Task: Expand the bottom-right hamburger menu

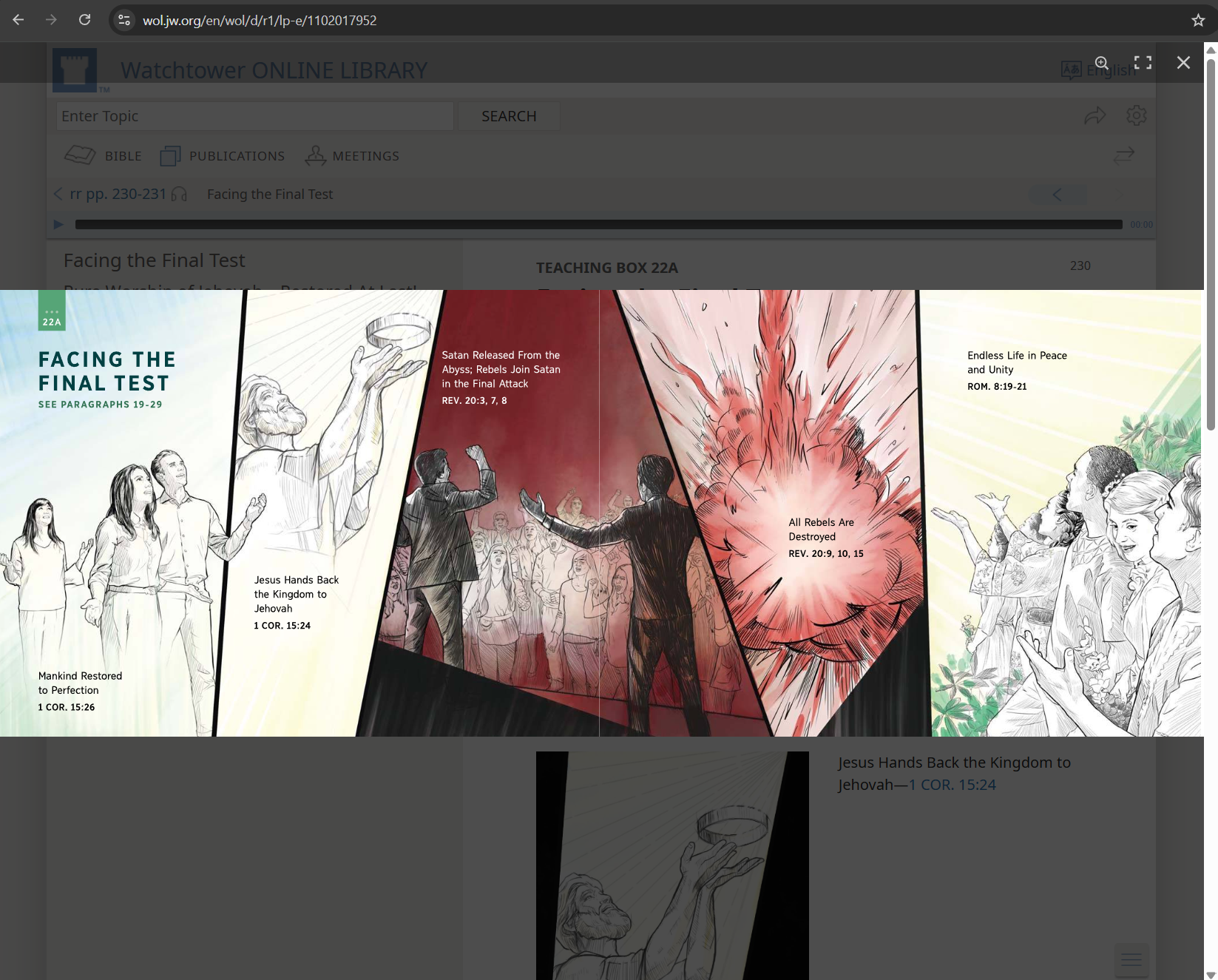Action: coord(1131,959)
